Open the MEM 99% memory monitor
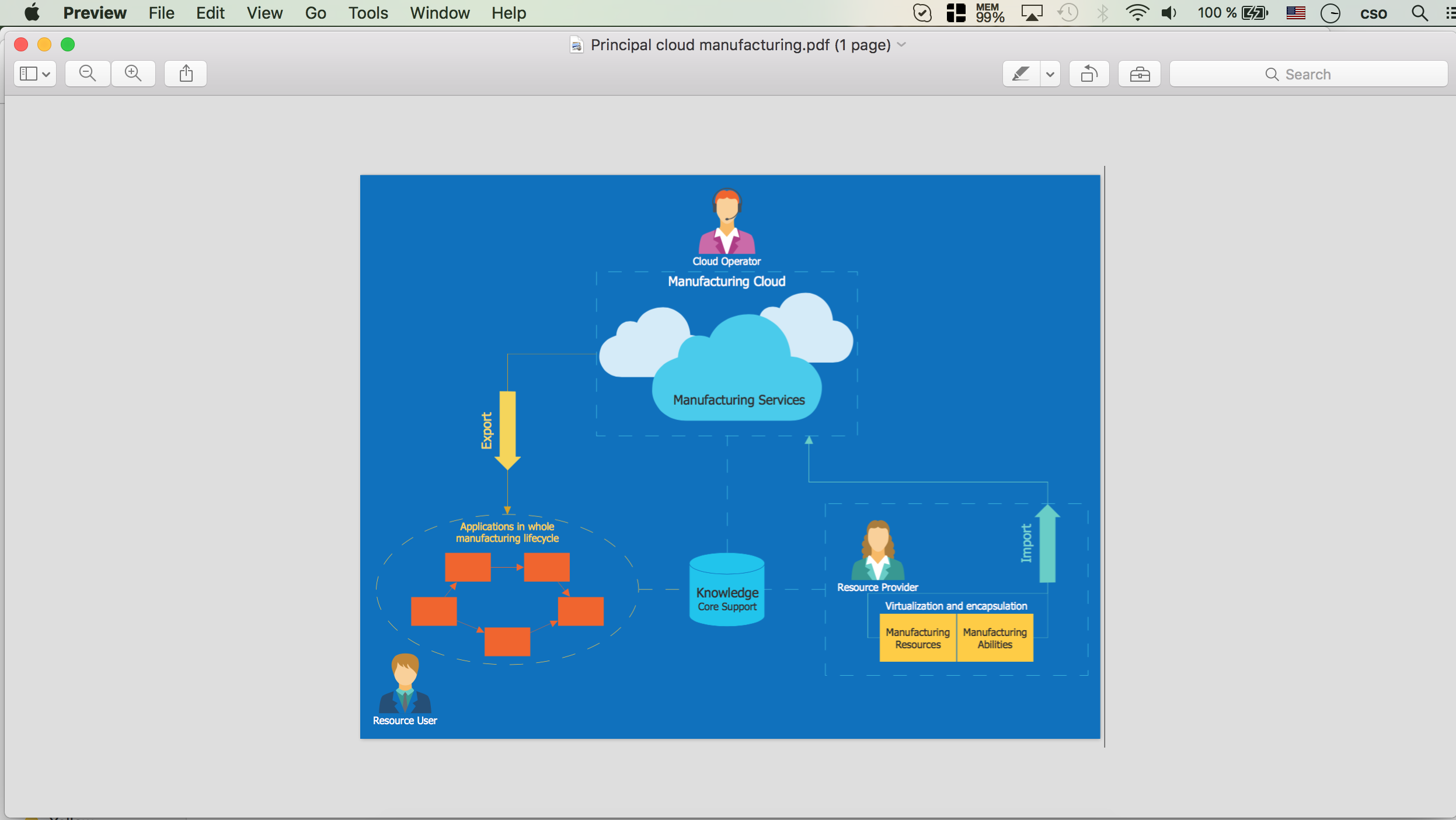Image resolution: width=1456 pixels, height=820 pixels. (990, 13)
